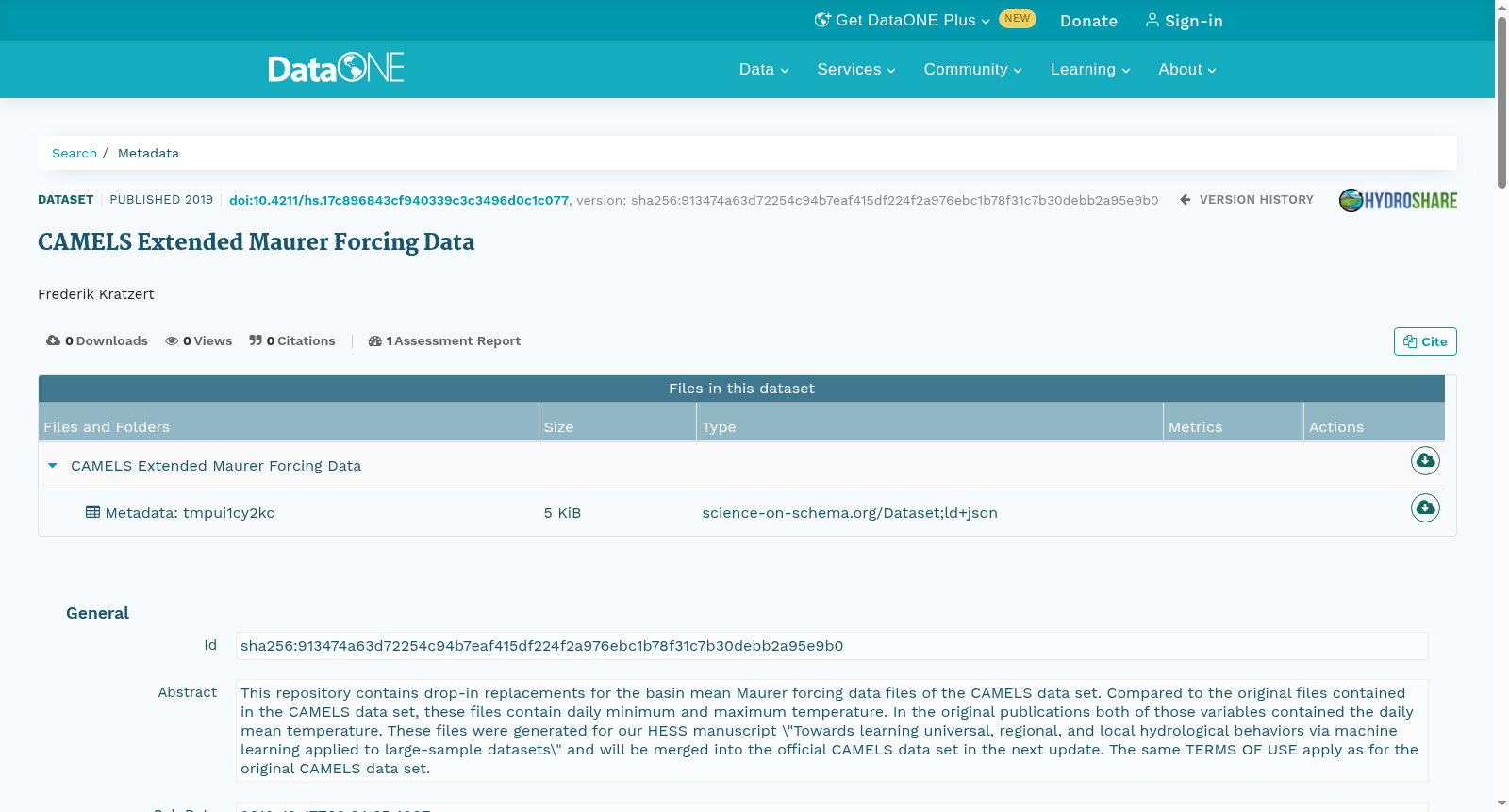
Task: Click the gauge icon for Assessment Report
Action: (375, 341)
